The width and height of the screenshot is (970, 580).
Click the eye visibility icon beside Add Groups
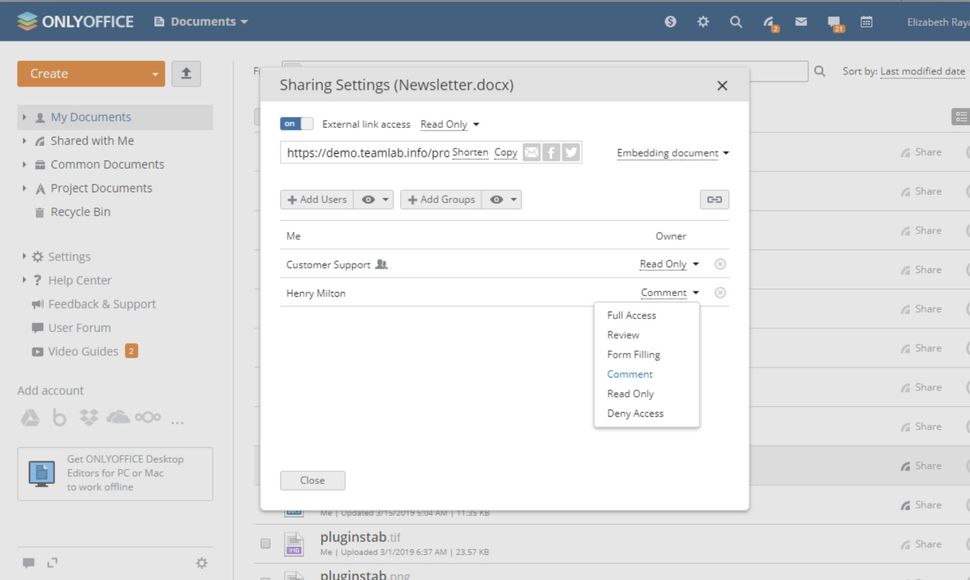(497, 199)
